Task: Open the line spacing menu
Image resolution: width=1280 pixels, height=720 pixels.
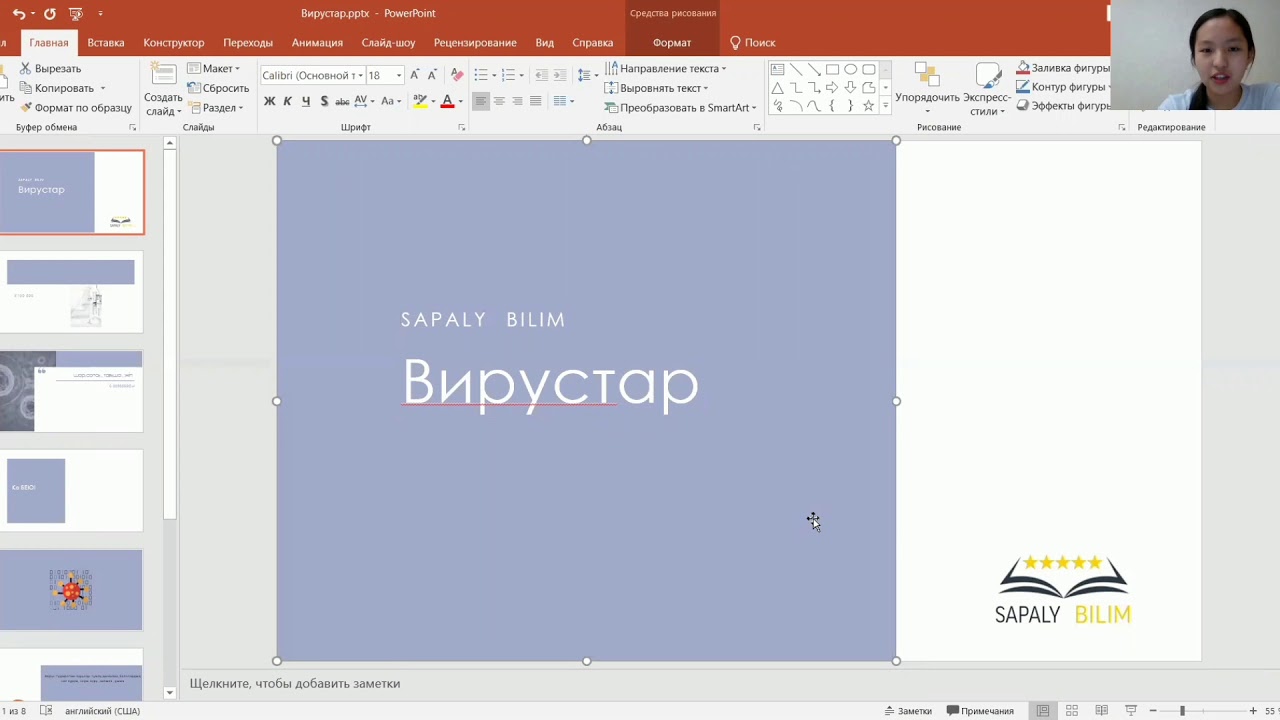Action: coord(587,75)
